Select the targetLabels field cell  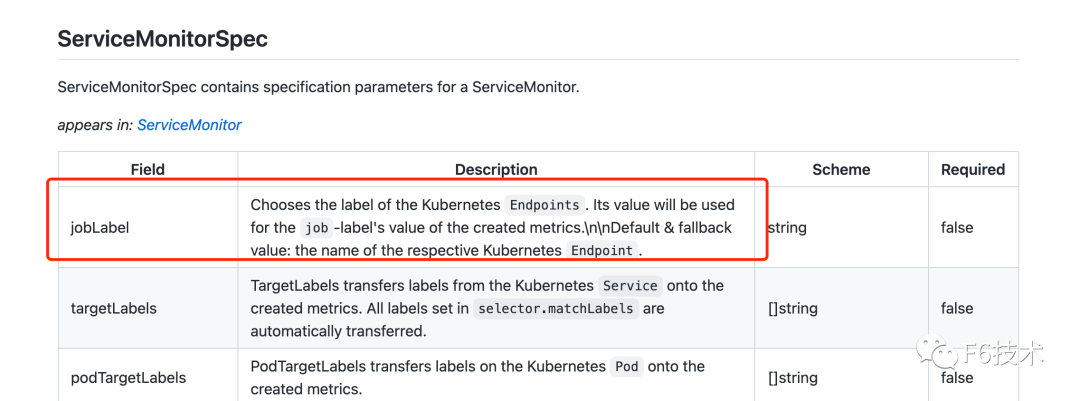148,308
